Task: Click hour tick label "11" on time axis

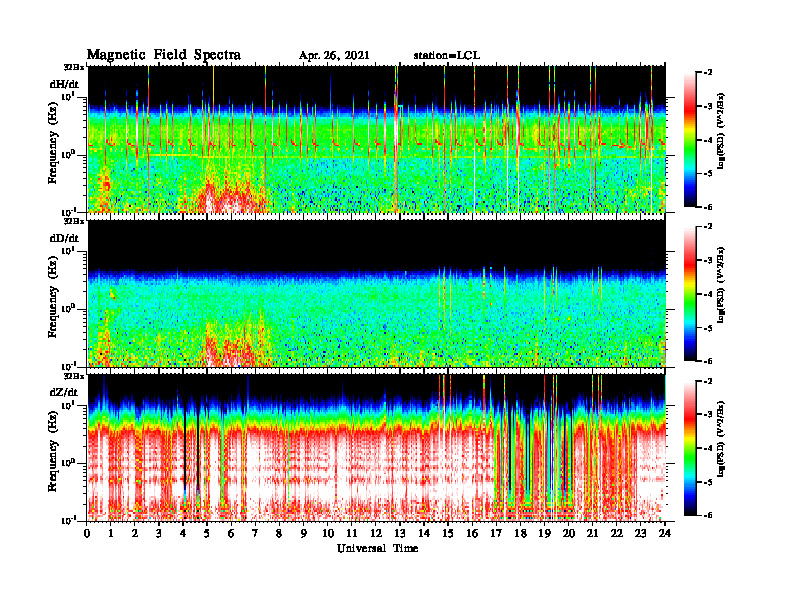Action: click(x=352, y=534)
